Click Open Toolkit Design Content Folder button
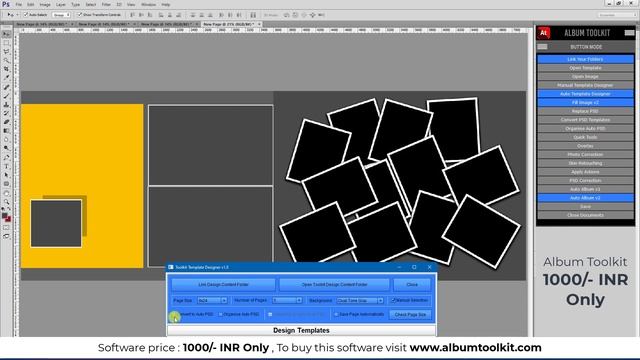The width and height of the screenshot is (640, 360). click(x=334, y=284)
